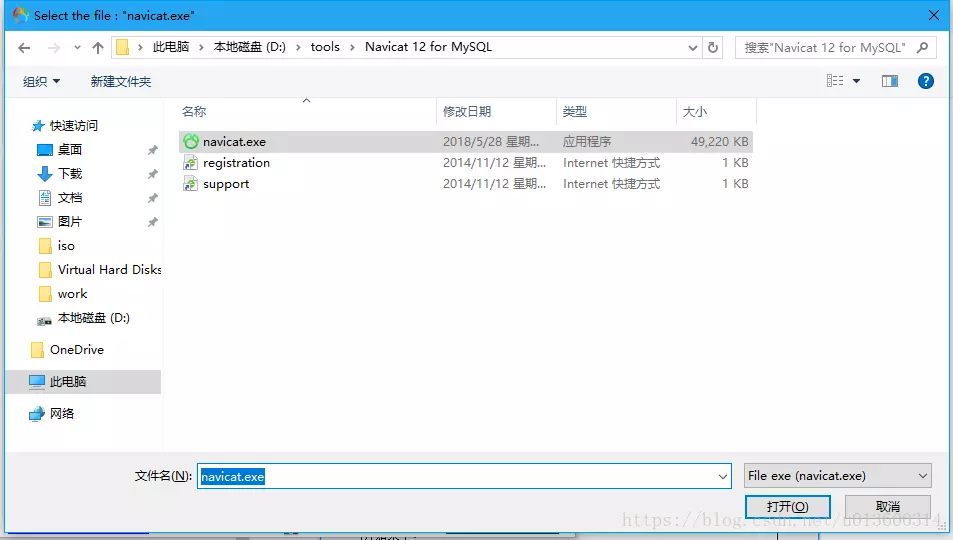Refresh the current folder
Image resolution: width=953 pixels, height=540 pixels.
(713, 47)
